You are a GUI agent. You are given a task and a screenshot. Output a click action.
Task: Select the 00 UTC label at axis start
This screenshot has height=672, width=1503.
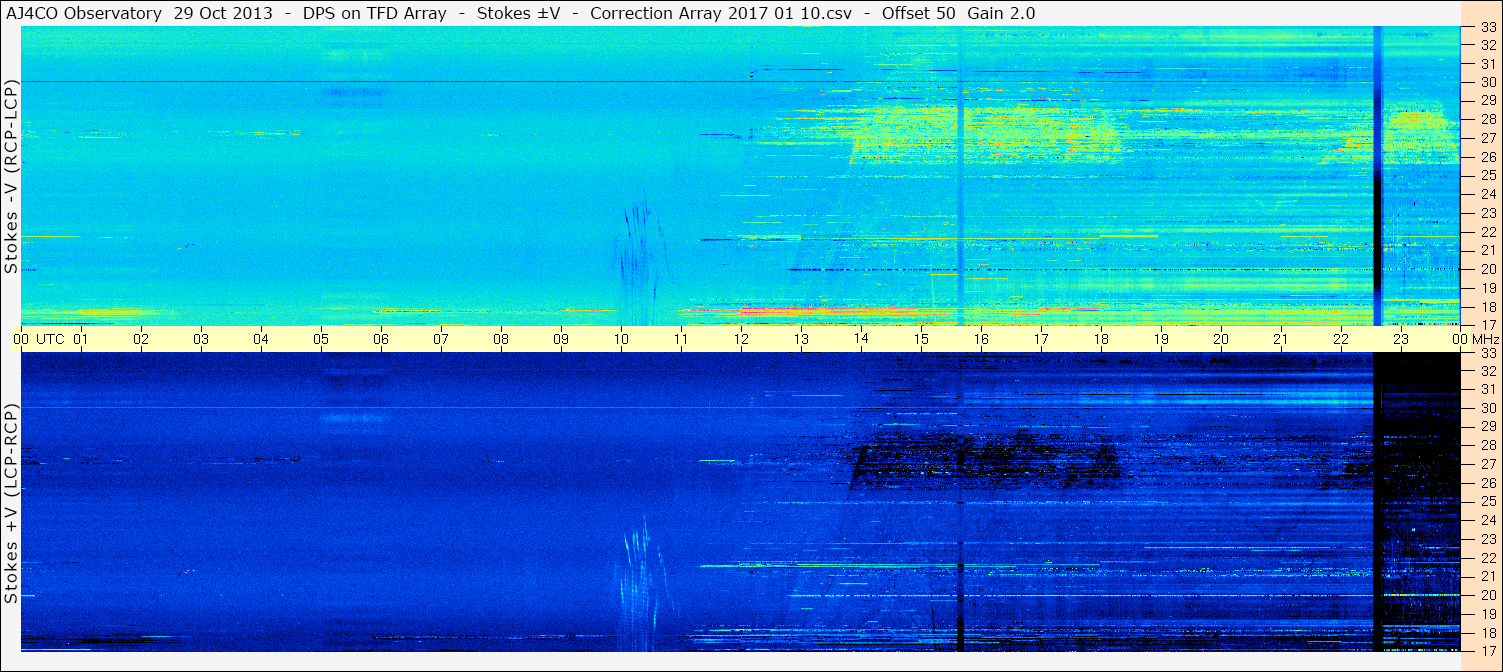(40, 339)
